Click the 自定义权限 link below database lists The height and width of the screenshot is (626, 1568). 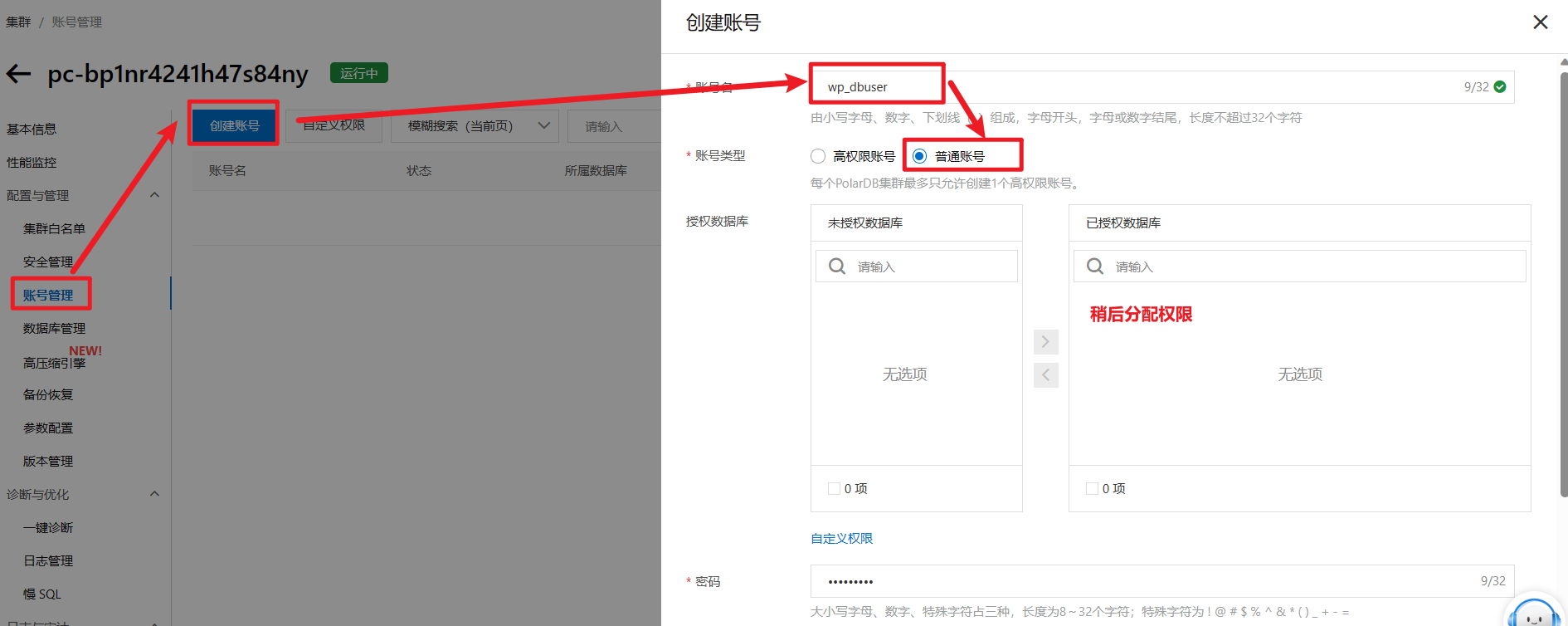[x=841, y=538]
